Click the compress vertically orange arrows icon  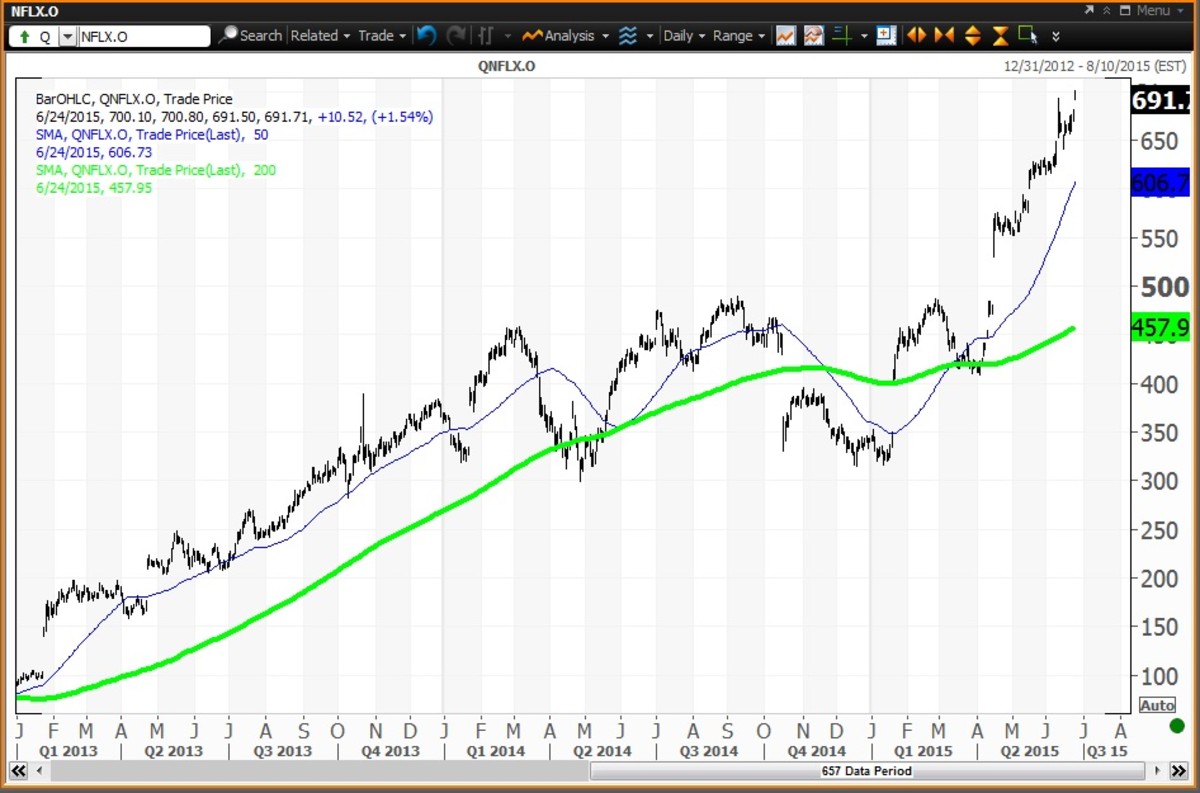pos(1000,36)
